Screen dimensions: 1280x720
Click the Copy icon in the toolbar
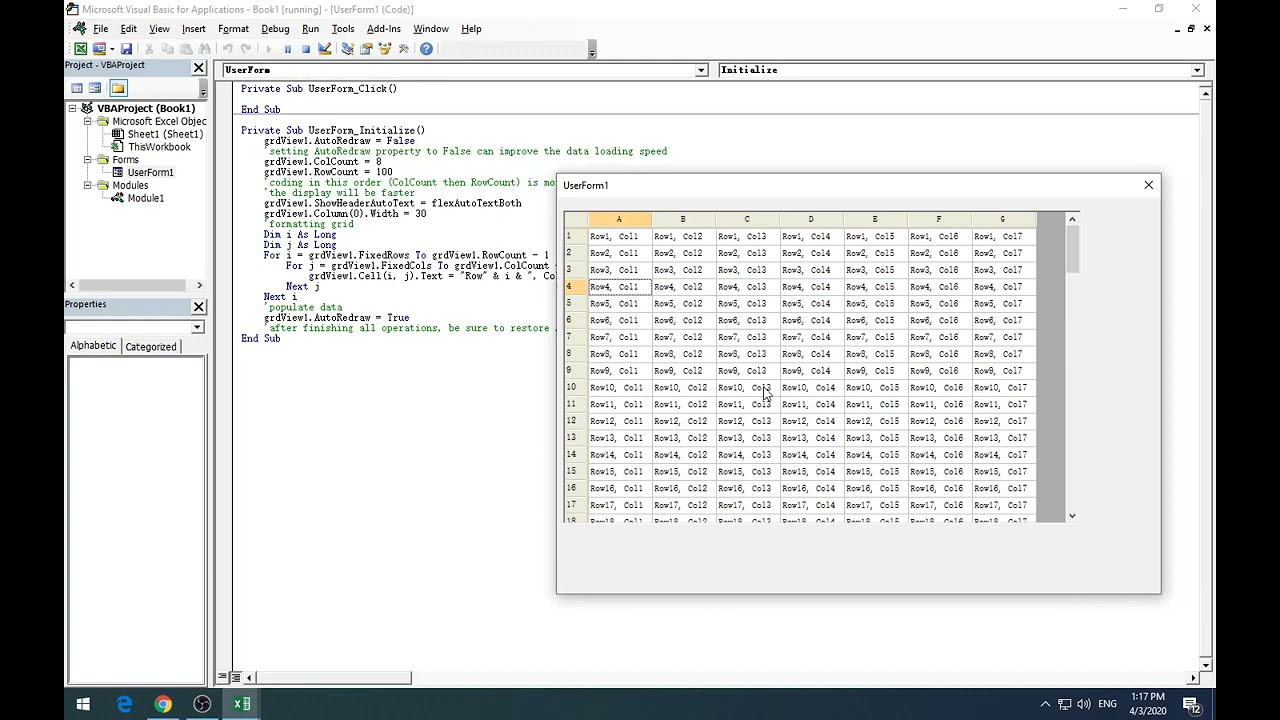[167, 49]
